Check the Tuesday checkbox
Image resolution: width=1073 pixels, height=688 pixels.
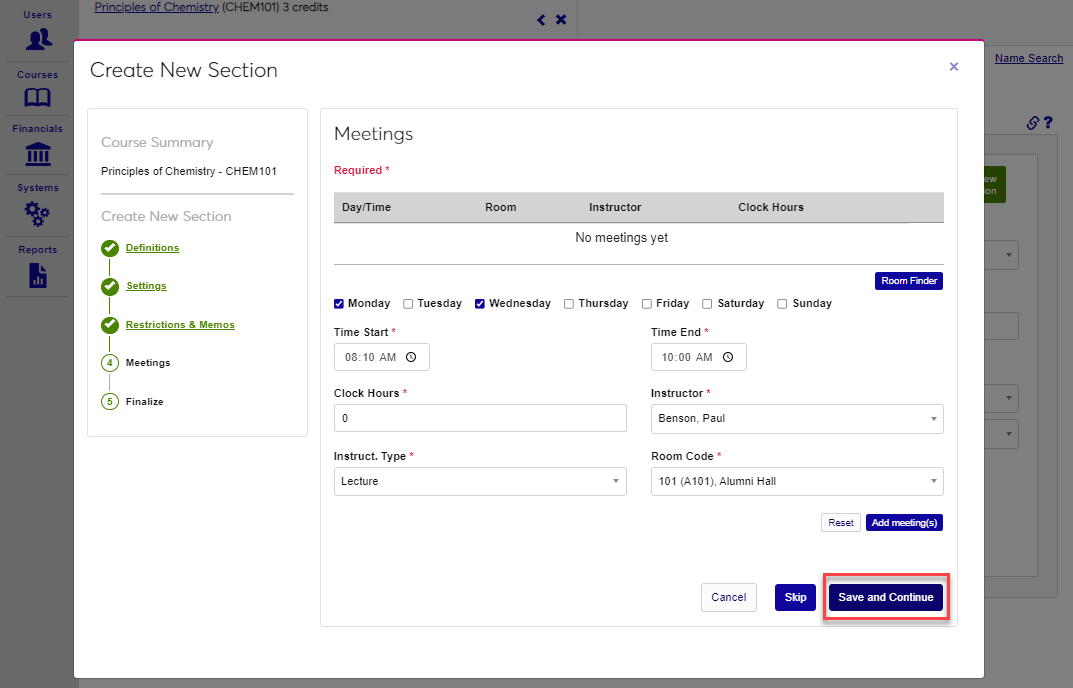pyautogui.click(x=408, y=304)
